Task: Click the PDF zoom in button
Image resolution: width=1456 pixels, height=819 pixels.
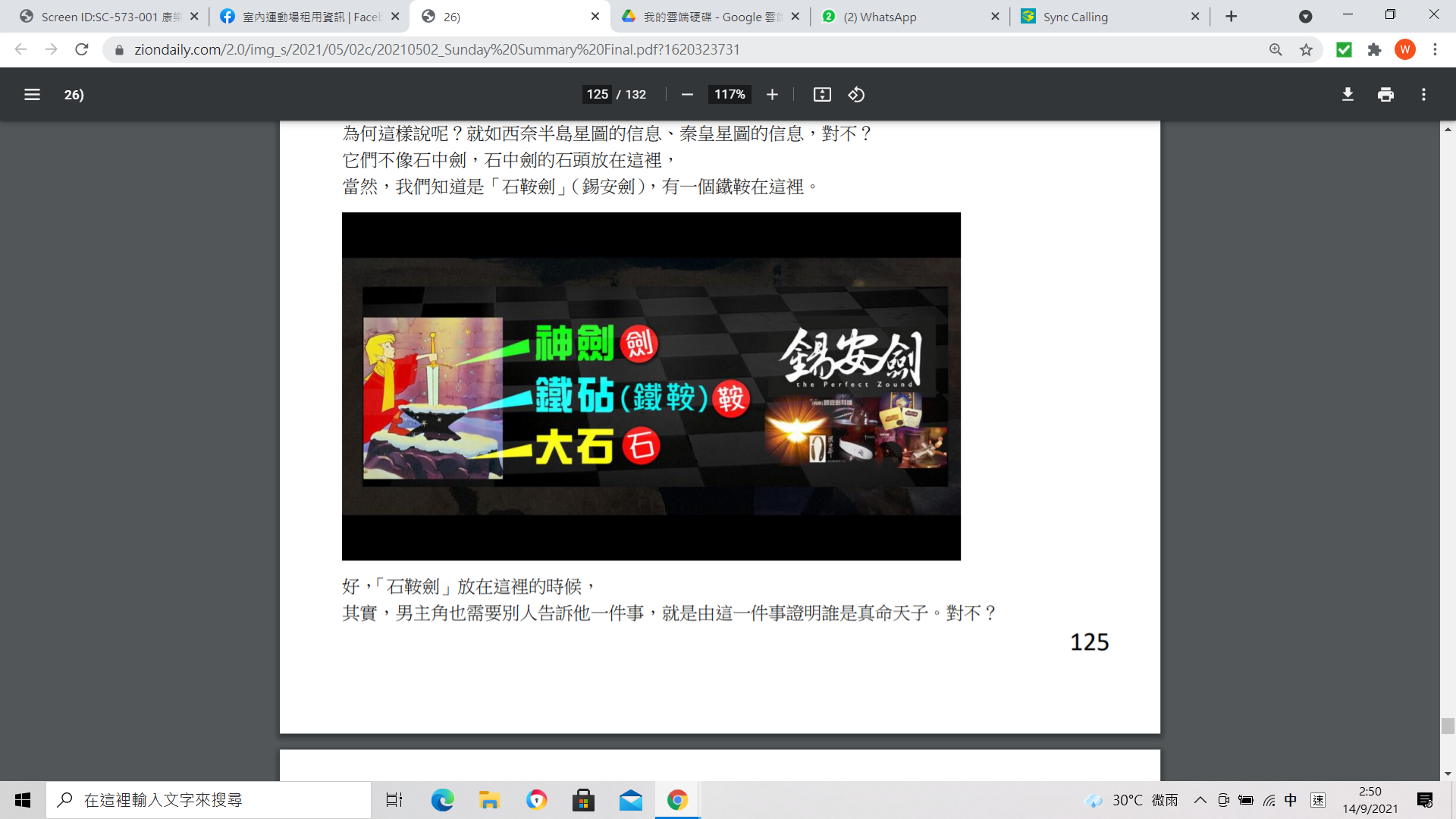Action: (772, 95)
